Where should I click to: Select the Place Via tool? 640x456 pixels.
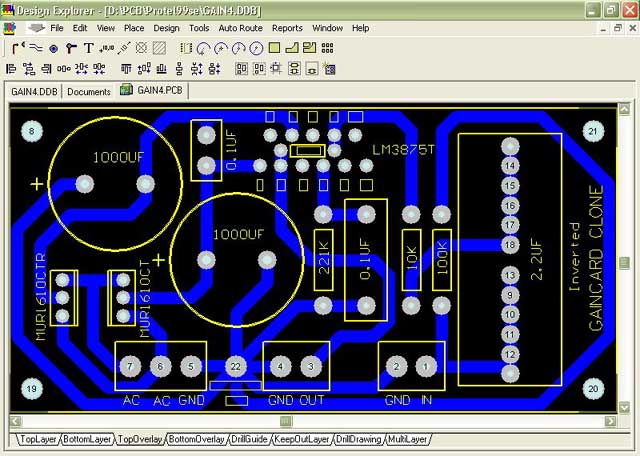click(x=71, y=49)
